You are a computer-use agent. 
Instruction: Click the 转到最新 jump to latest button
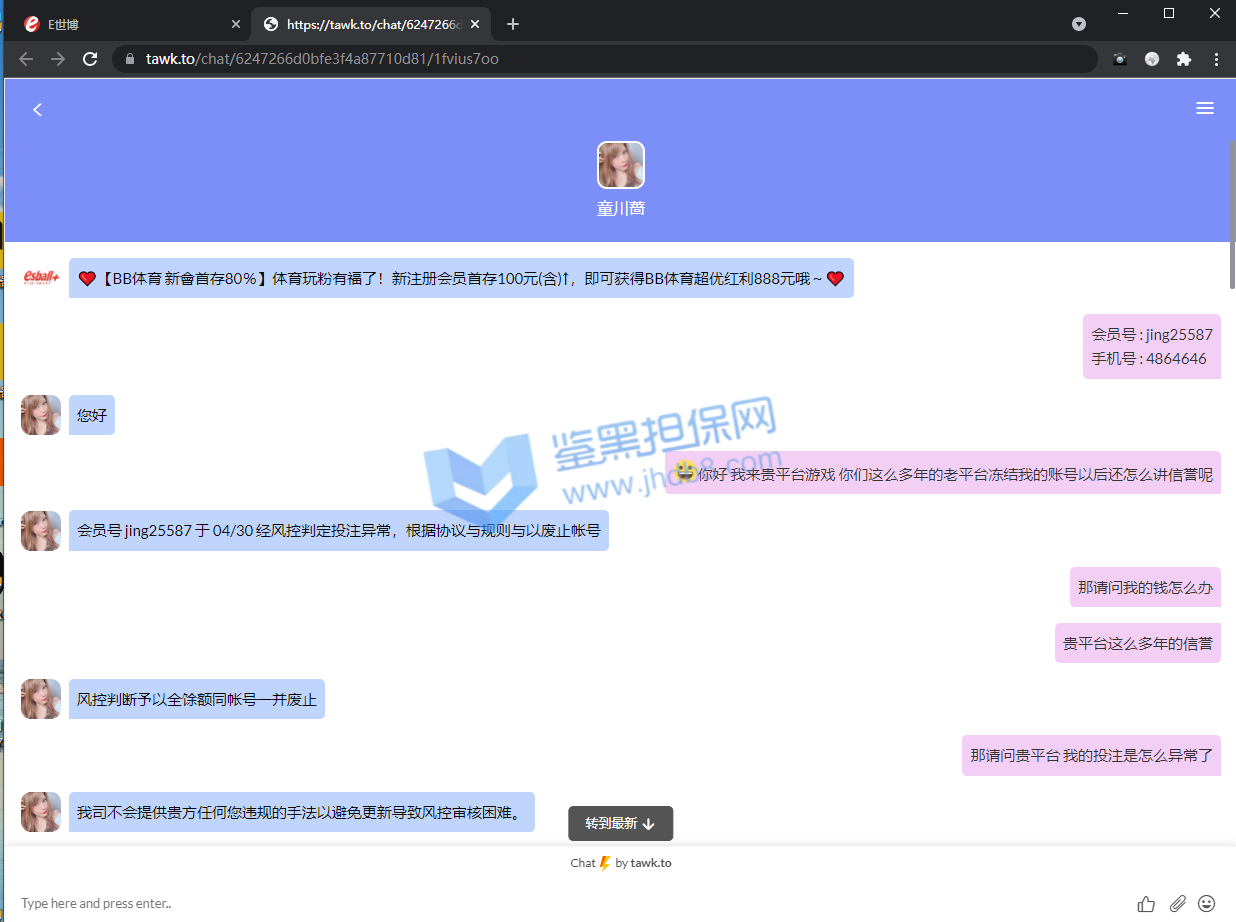(x=620, y=823)
